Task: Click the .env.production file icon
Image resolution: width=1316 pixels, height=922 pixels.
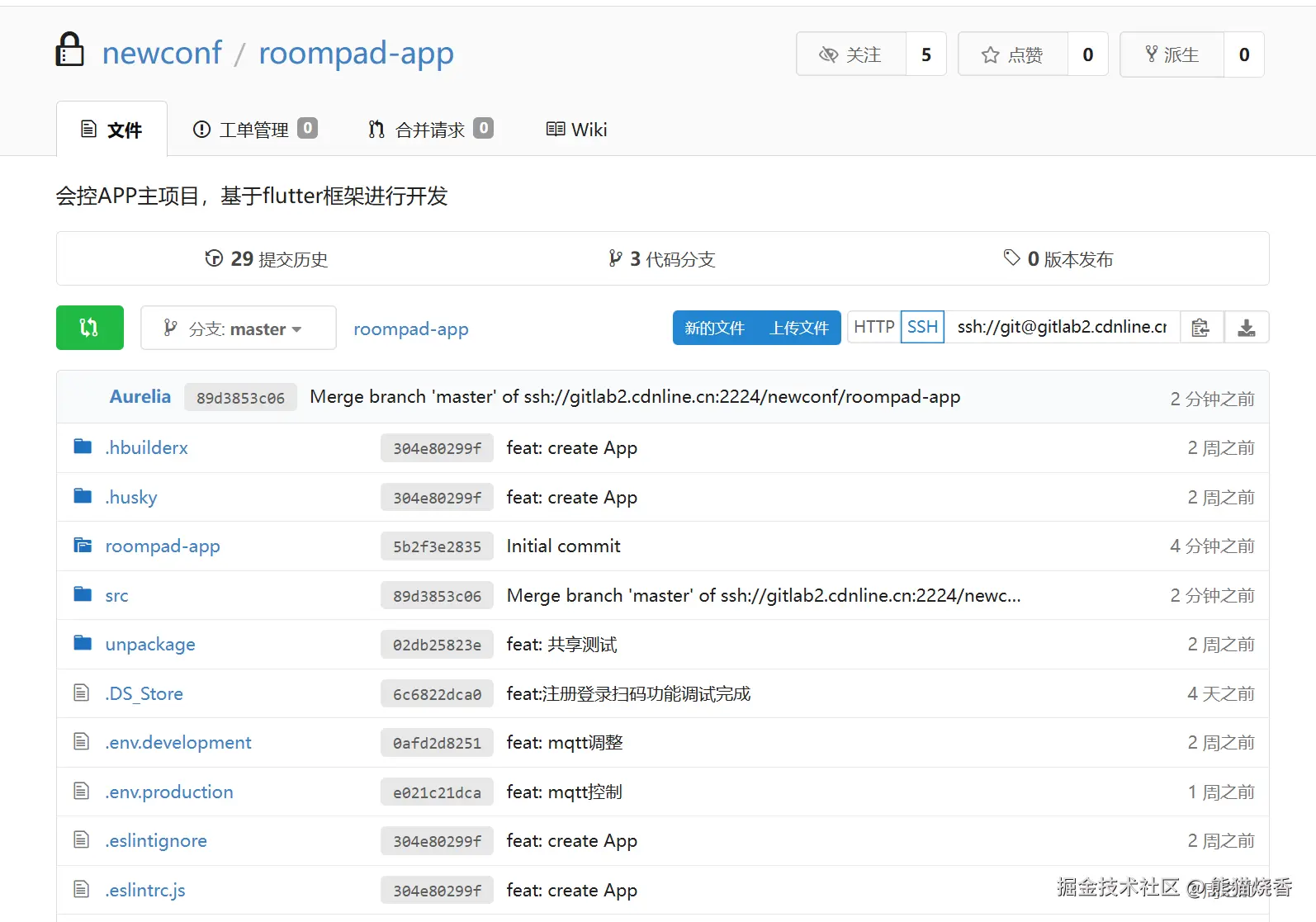Action: click(81, 791)
